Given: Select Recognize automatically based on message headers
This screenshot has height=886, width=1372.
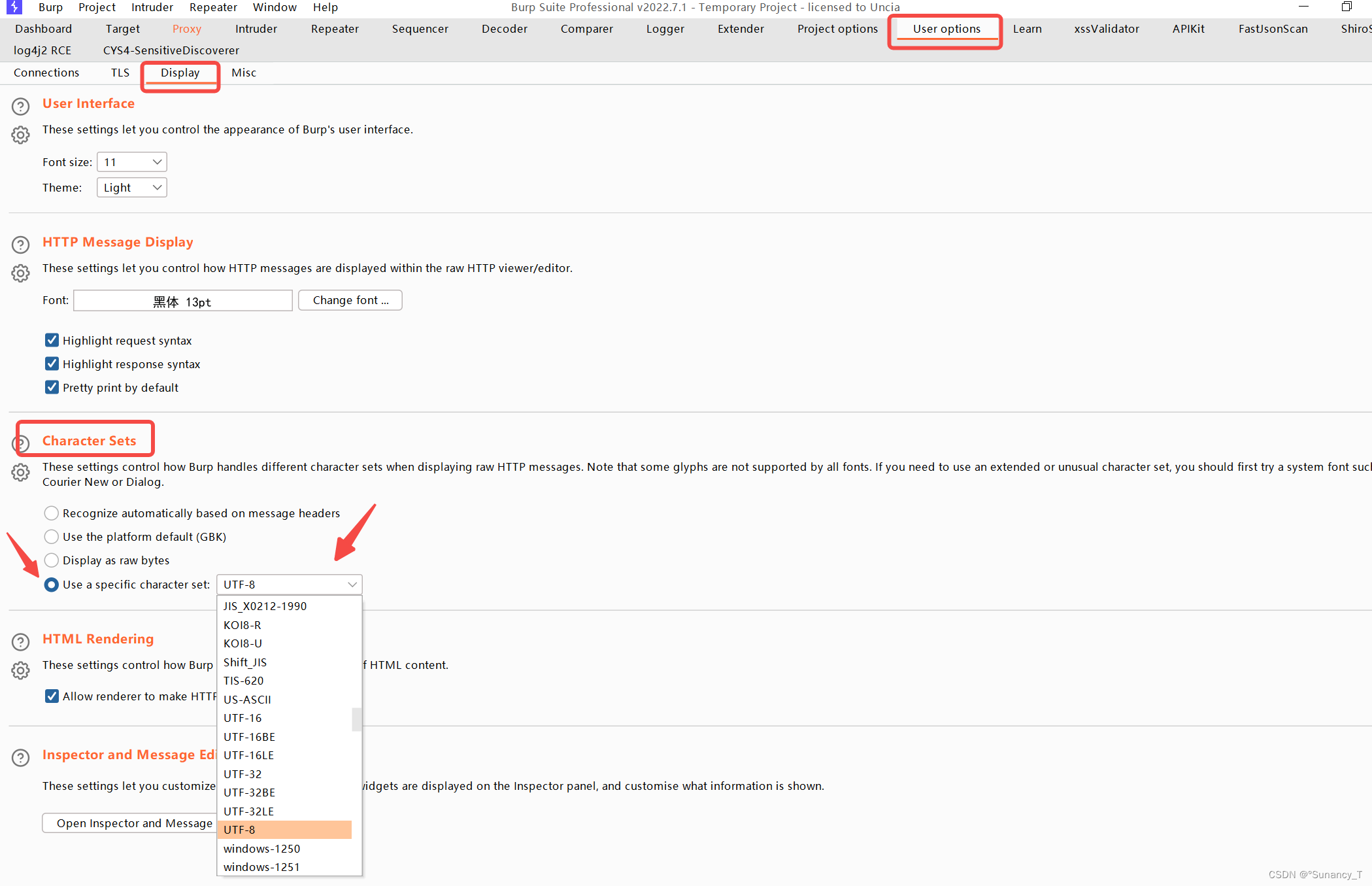Looking at the screenshot, I should click(52, 513).
